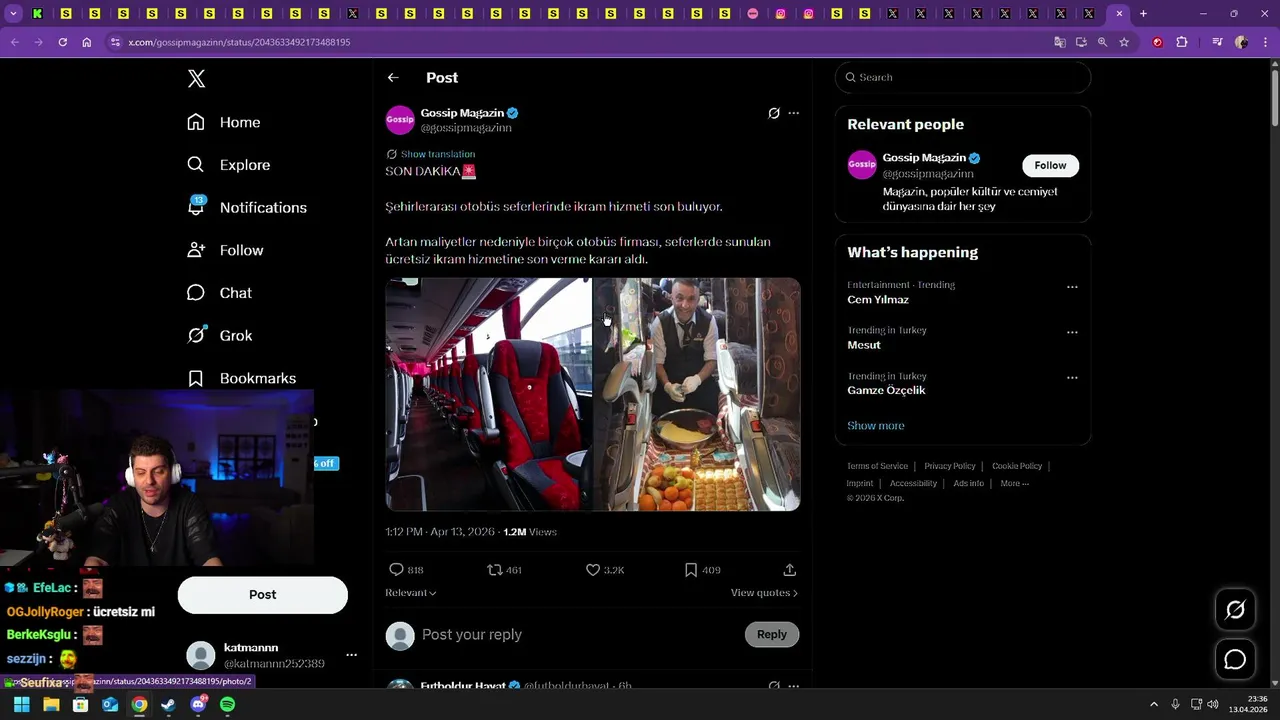Open trending topic Gamze Özçelik
The height and width of the screenshot is (720, 1280).
886,391
